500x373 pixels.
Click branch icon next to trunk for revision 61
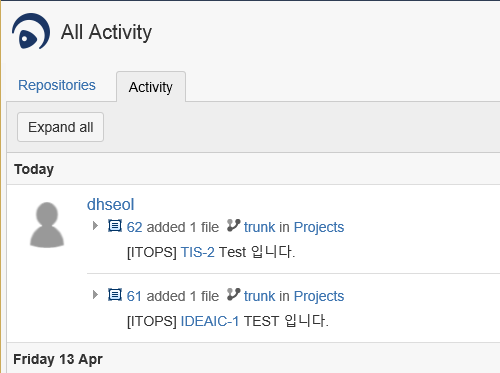[233, 294]
